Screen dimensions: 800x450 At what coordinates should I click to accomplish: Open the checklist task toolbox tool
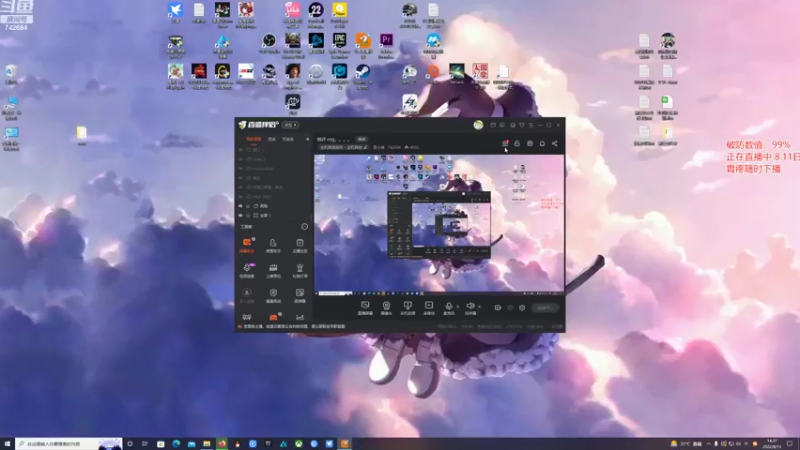coord(299,245)
